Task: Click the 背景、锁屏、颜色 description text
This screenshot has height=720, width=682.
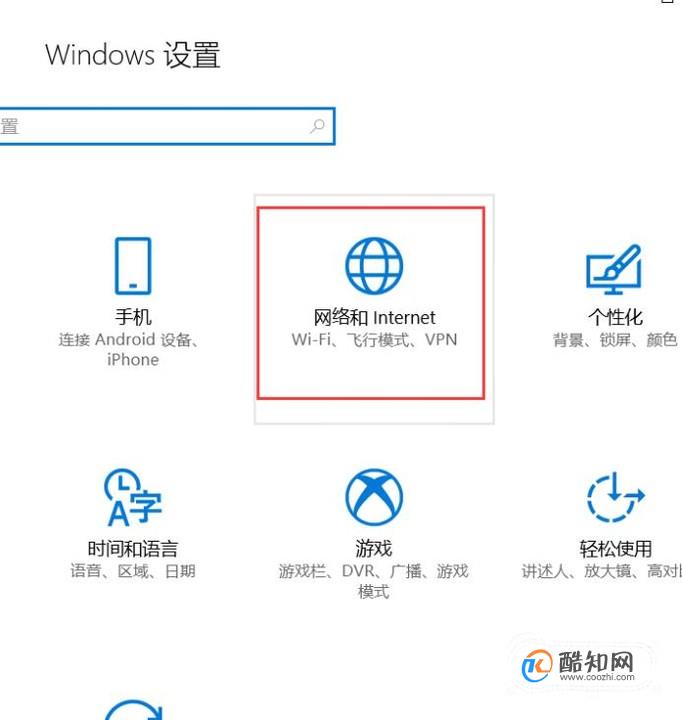Action: pyautogui.click(x=615, y=340)
